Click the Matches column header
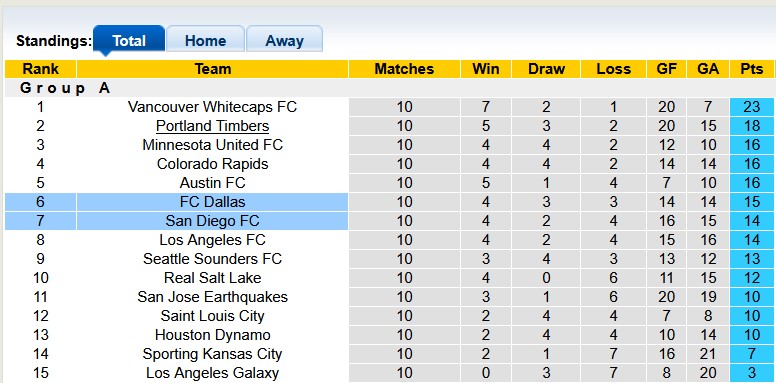Image resolution: width=776 pixels, height=383 pixels. [x=404, y=69]
